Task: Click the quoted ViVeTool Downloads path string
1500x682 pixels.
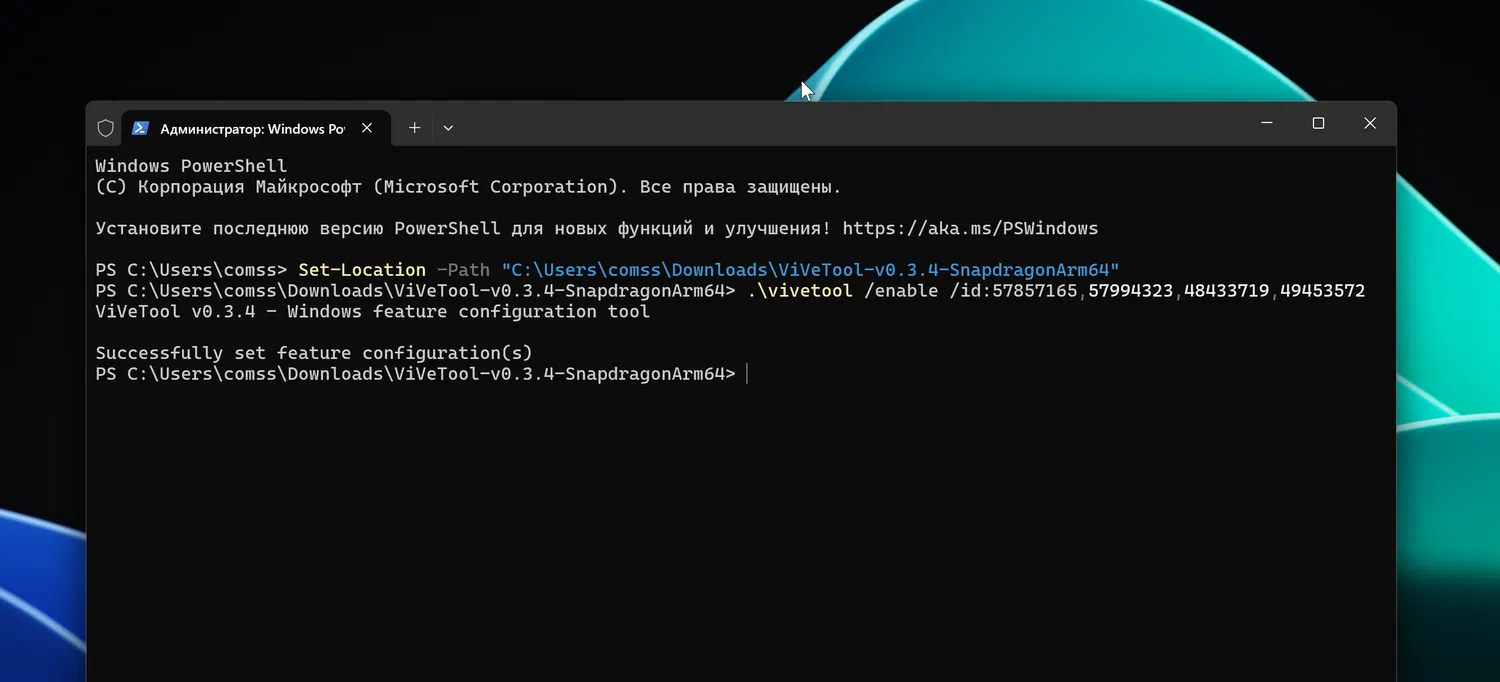Action: click(x=810, y=270)
